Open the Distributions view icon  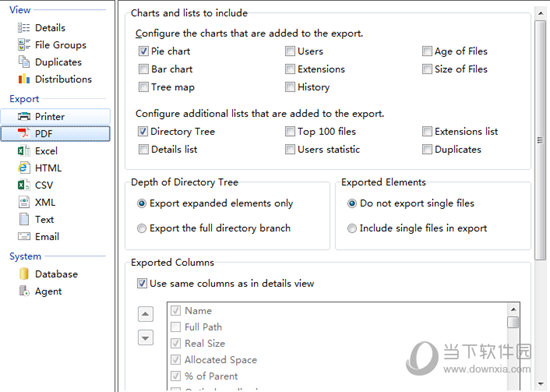click(x=24, y=79)
